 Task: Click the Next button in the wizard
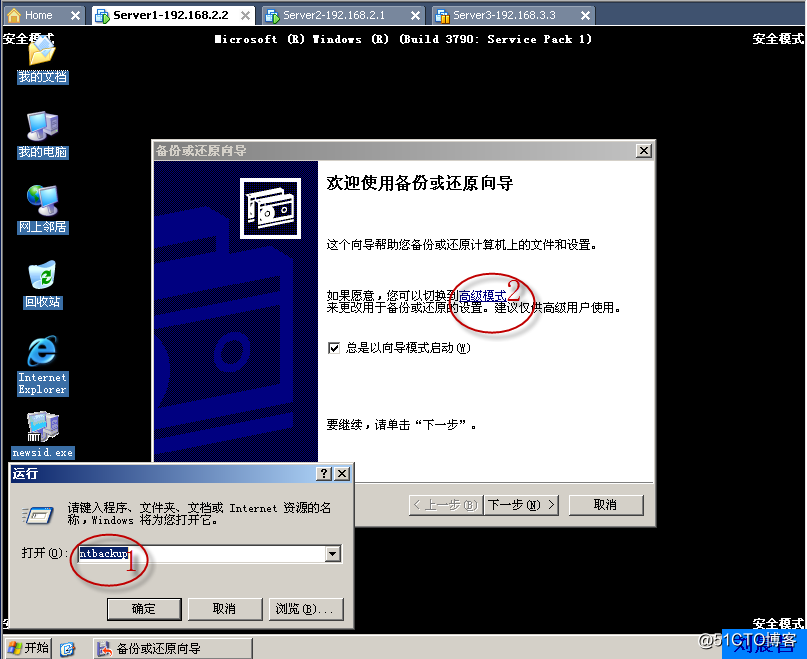pos(520,505)
